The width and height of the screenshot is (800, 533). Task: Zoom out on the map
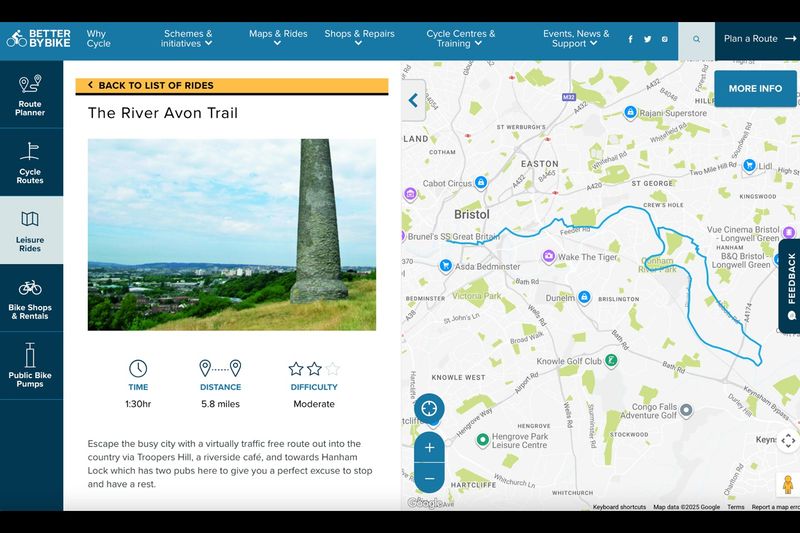pos(429,478)
